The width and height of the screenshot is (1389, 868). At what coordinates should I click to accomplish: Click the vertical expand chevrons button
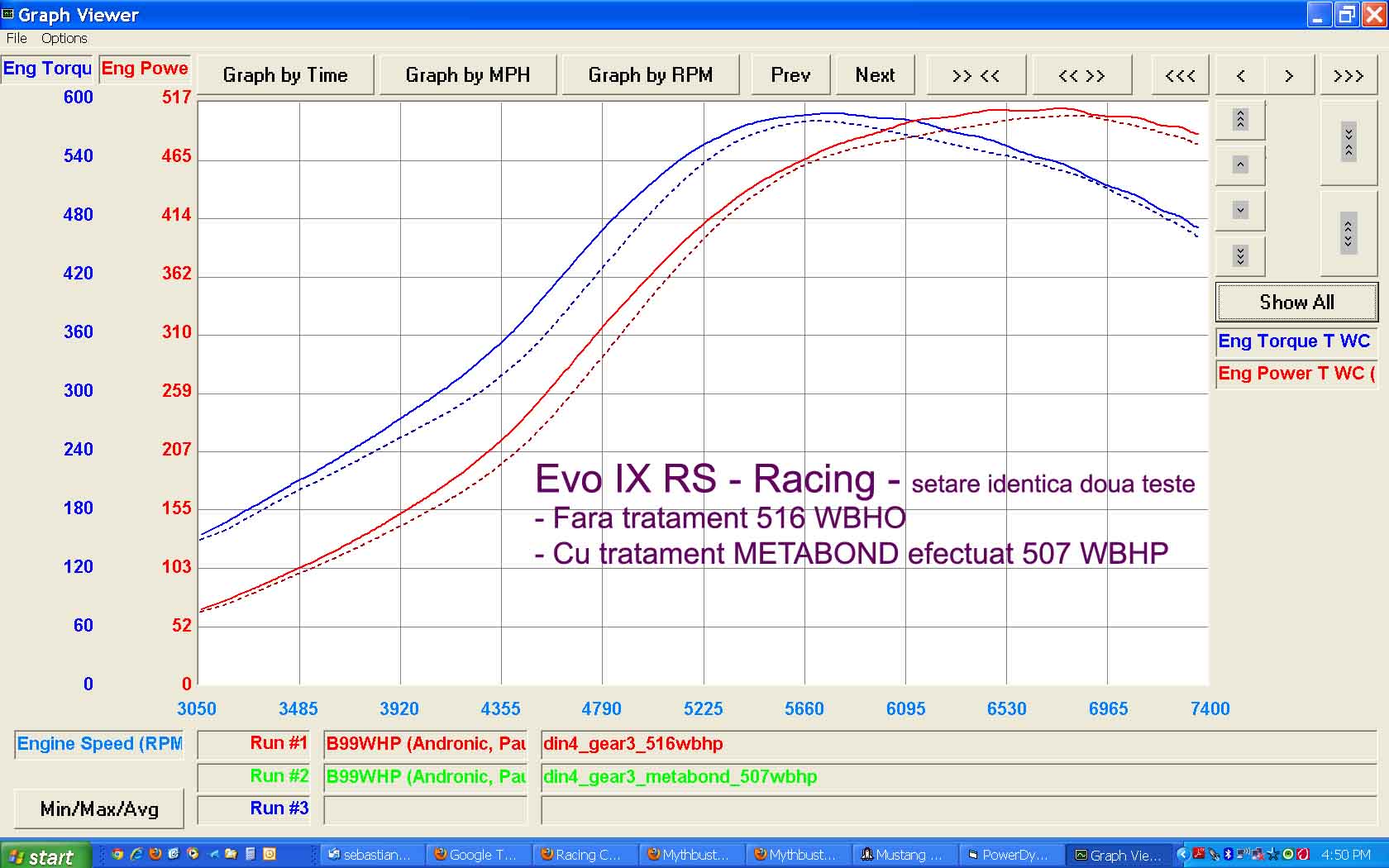click(x=1348, y=234)
